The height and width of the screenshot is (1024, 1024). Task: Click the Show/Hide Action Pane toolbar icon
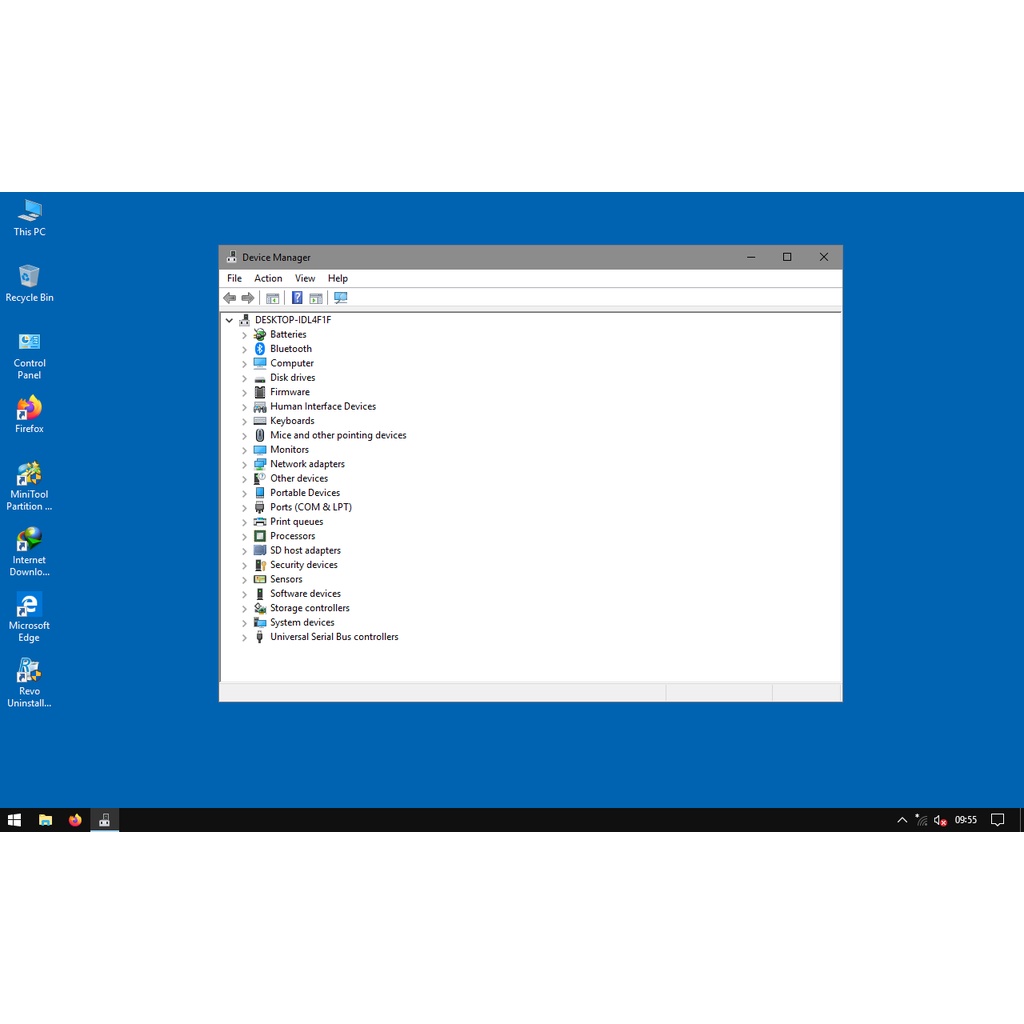316,298
